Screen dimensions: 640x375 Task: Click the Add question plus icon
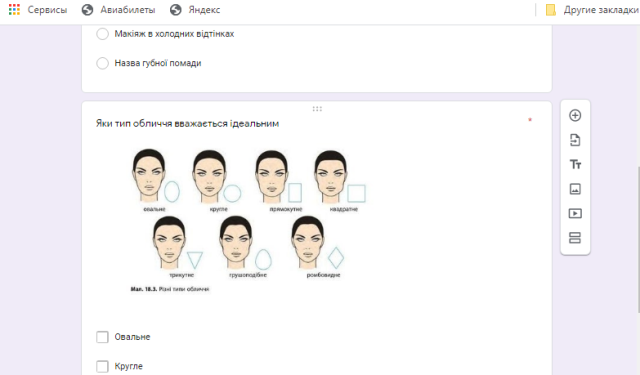[575, 115]
